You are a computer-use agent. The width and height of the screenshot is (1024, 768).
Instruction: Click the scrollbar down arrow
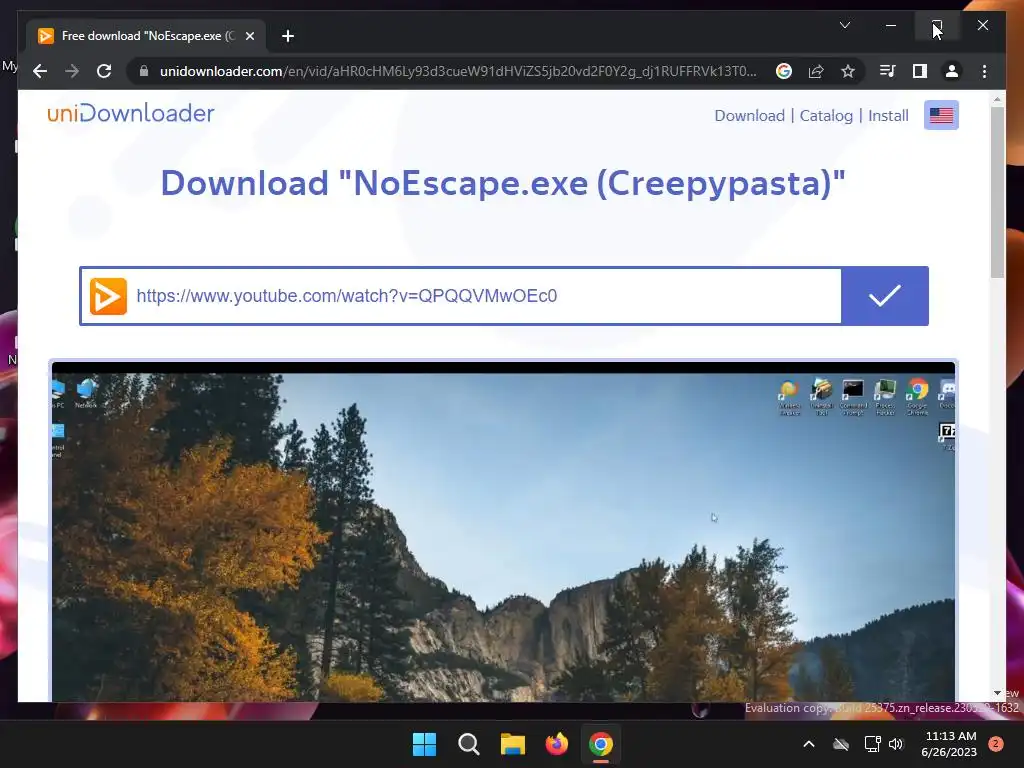[x=997, y=693]
